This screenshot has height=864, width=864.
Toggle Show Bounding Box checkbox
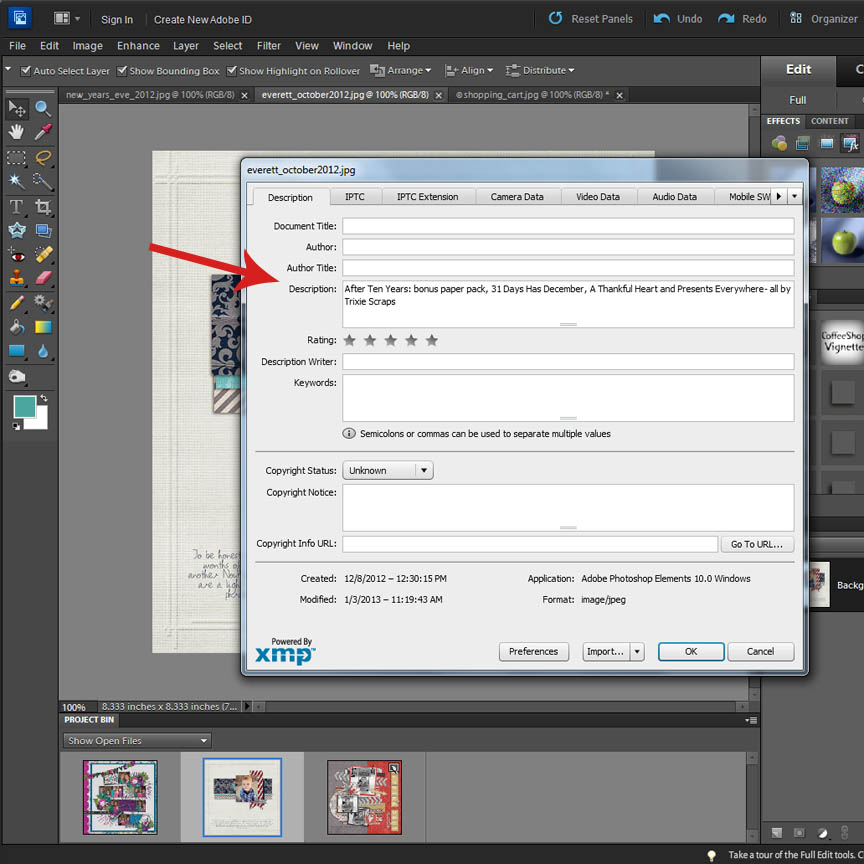point(122,71)
